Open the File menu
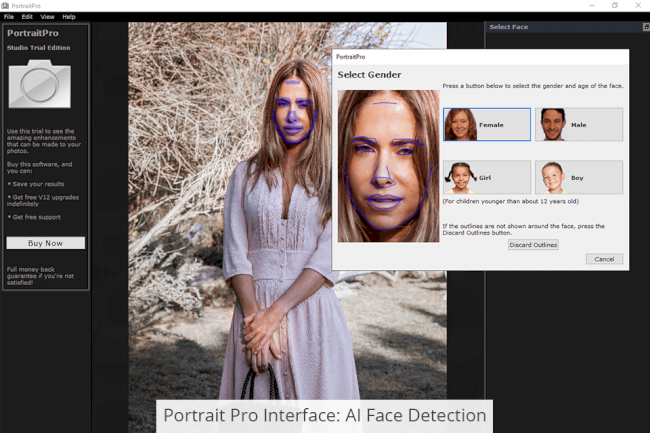This screenshot has height=433, width=650. (9, 17)
